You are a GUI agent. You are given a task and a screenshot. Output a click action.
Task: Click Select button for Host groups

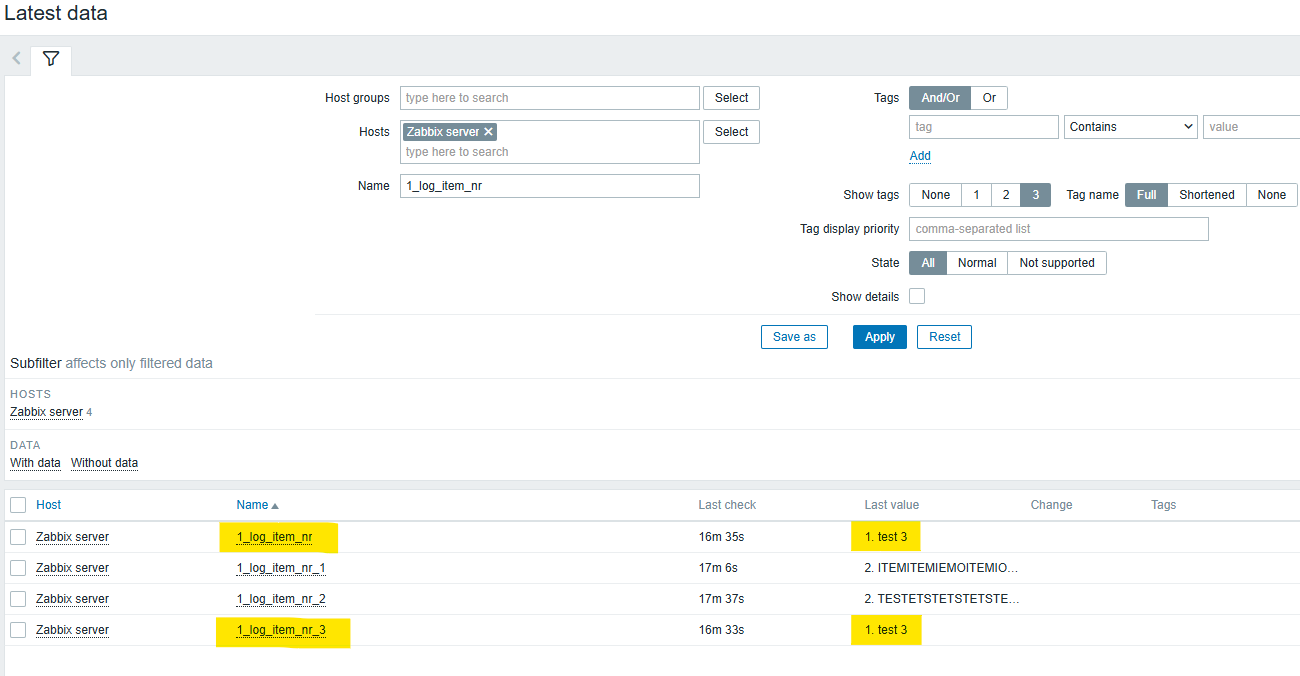[x=731, y=98]
